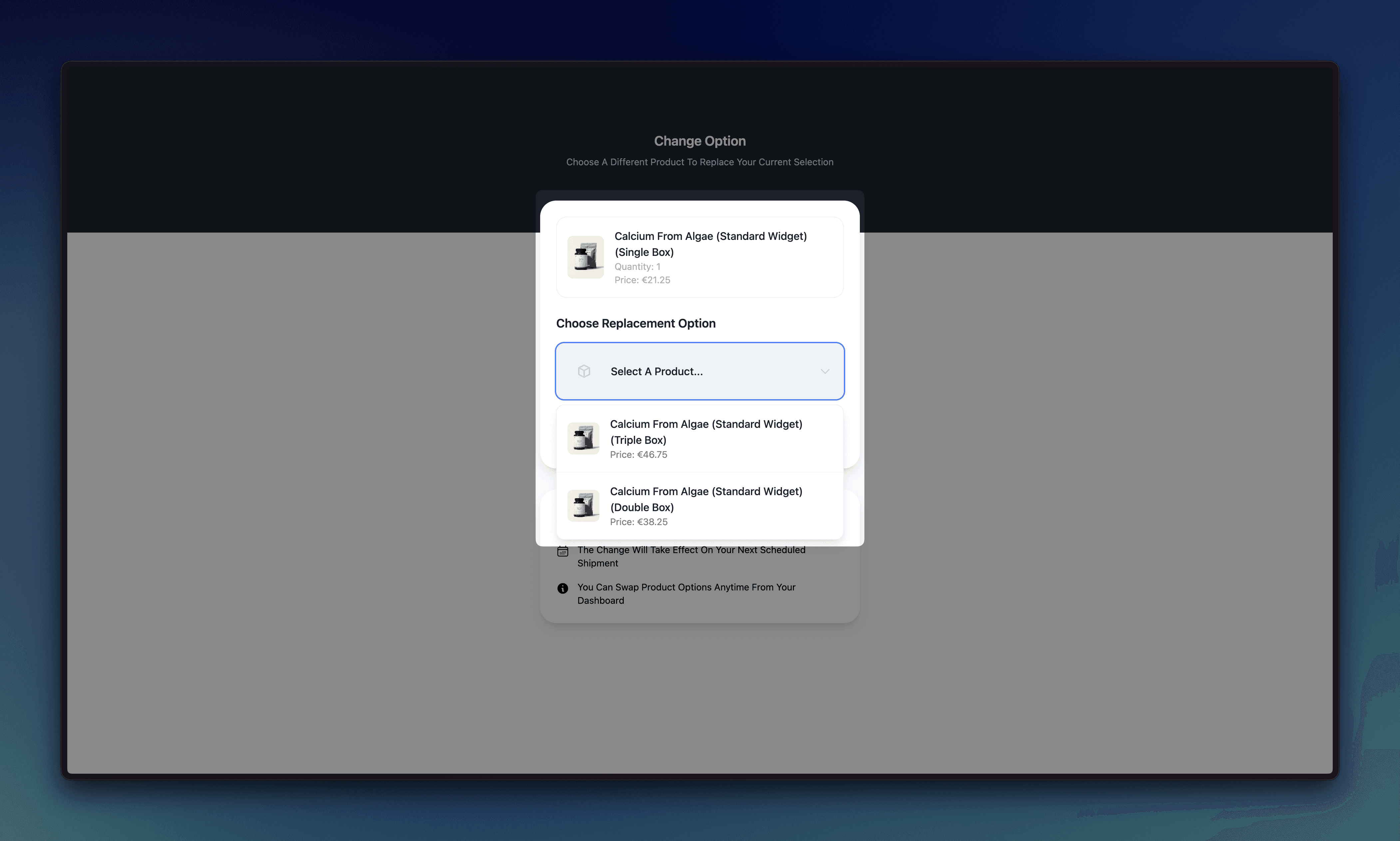The width and height of the screenshot is (1400, 841).
Task: Collapse dropdown using the chevron arrow
Action: point(825,371)
